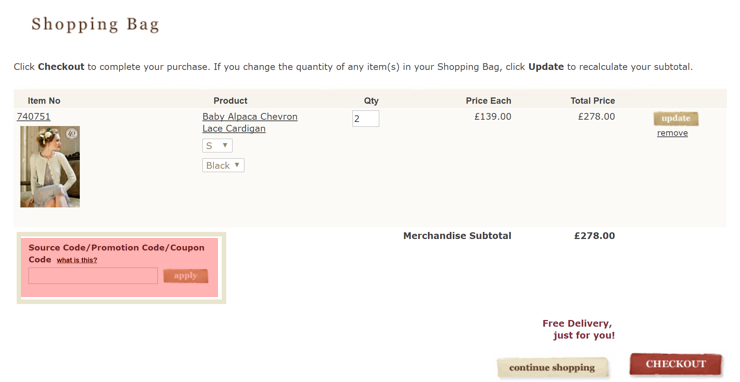This screenshot has width=740, height=382.
Task: Expand the size S dropdown
Action: 217,145
